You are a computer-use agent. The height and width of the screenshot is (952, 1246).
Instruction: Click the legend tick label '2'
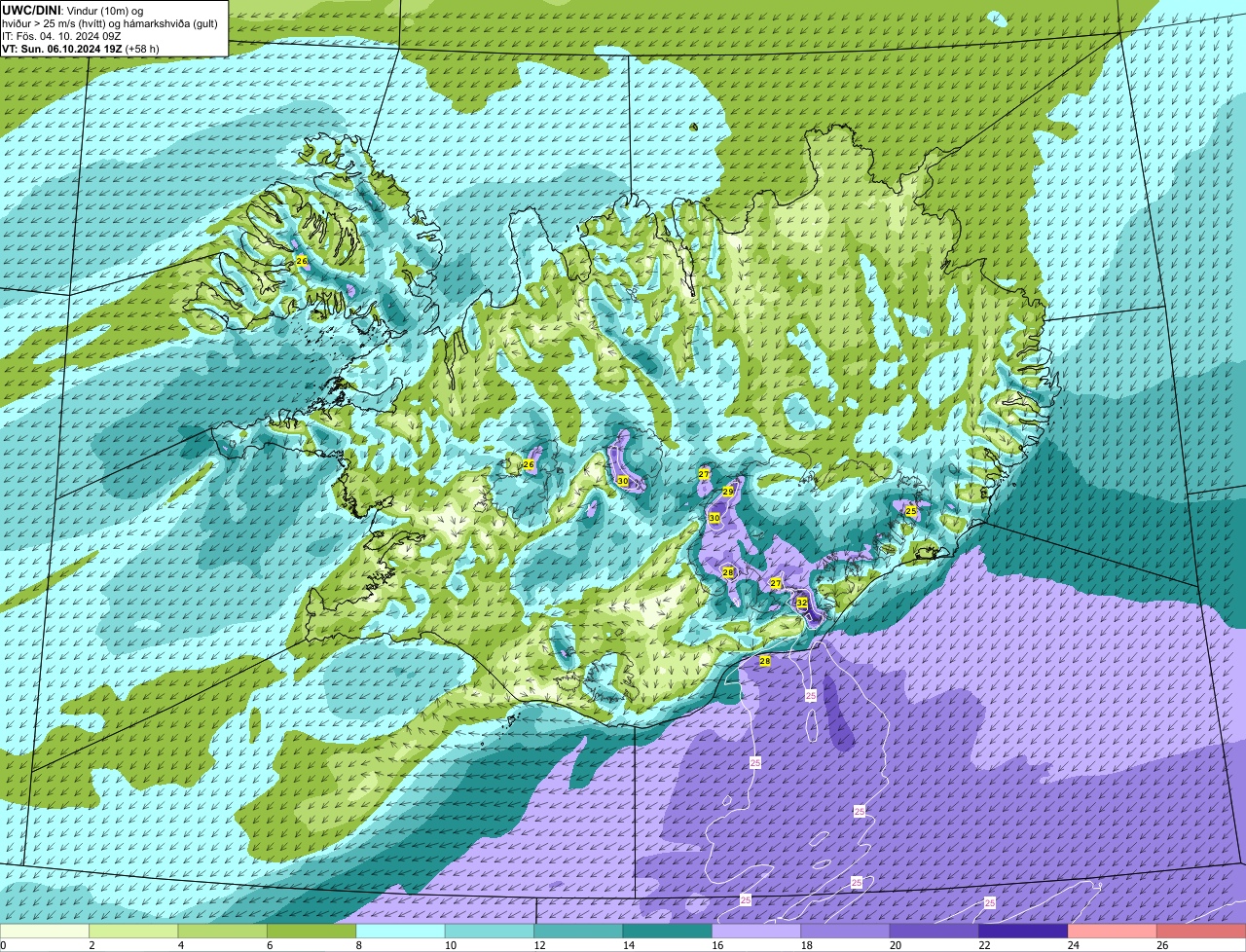(91, 945)
